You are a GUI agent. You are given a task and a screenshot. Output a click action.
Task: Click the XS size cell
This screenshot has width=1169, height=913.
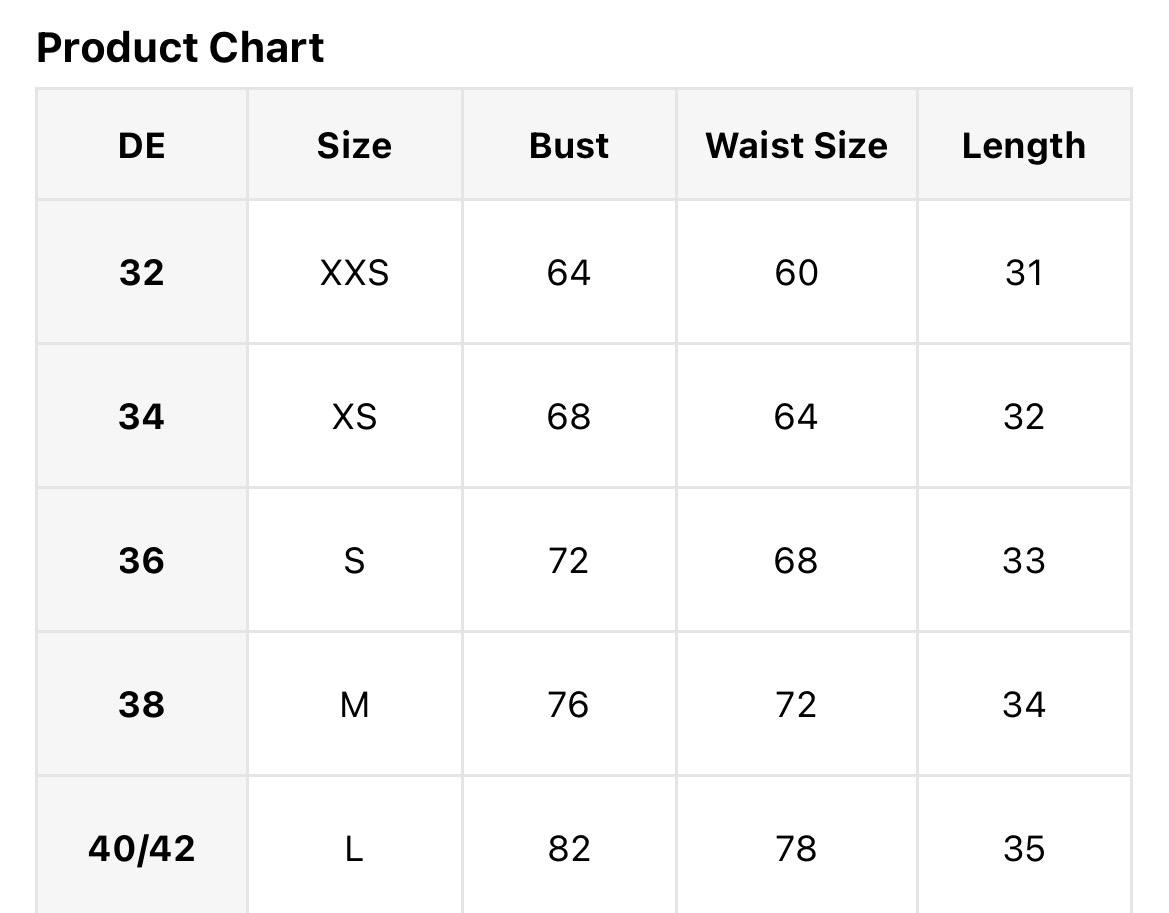pyautogui.click(x=354, y=416)
